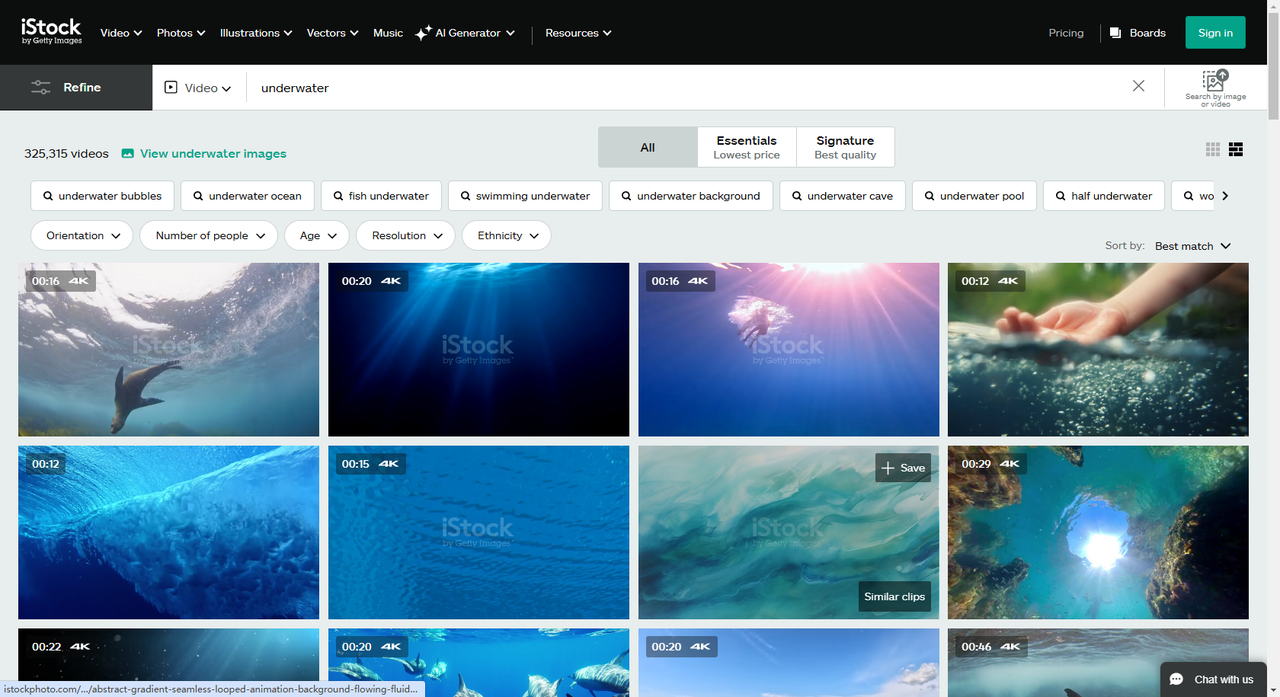Open the 00:20 dolphins video
Viewport: 1280px width, 697px height.
[479, 663]
